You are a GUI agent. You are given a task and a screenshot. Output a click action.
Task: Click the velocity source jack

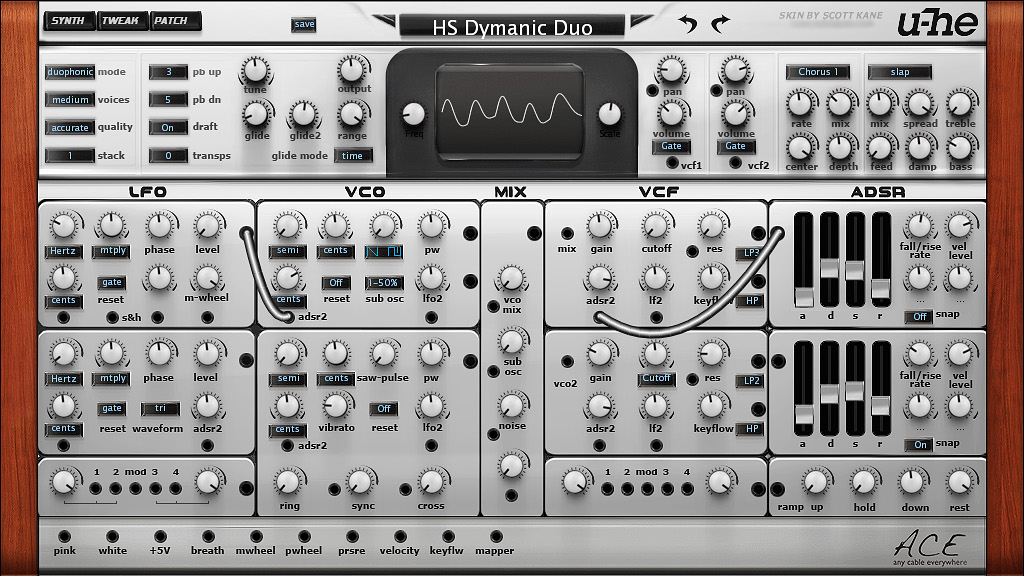point(400,536)
